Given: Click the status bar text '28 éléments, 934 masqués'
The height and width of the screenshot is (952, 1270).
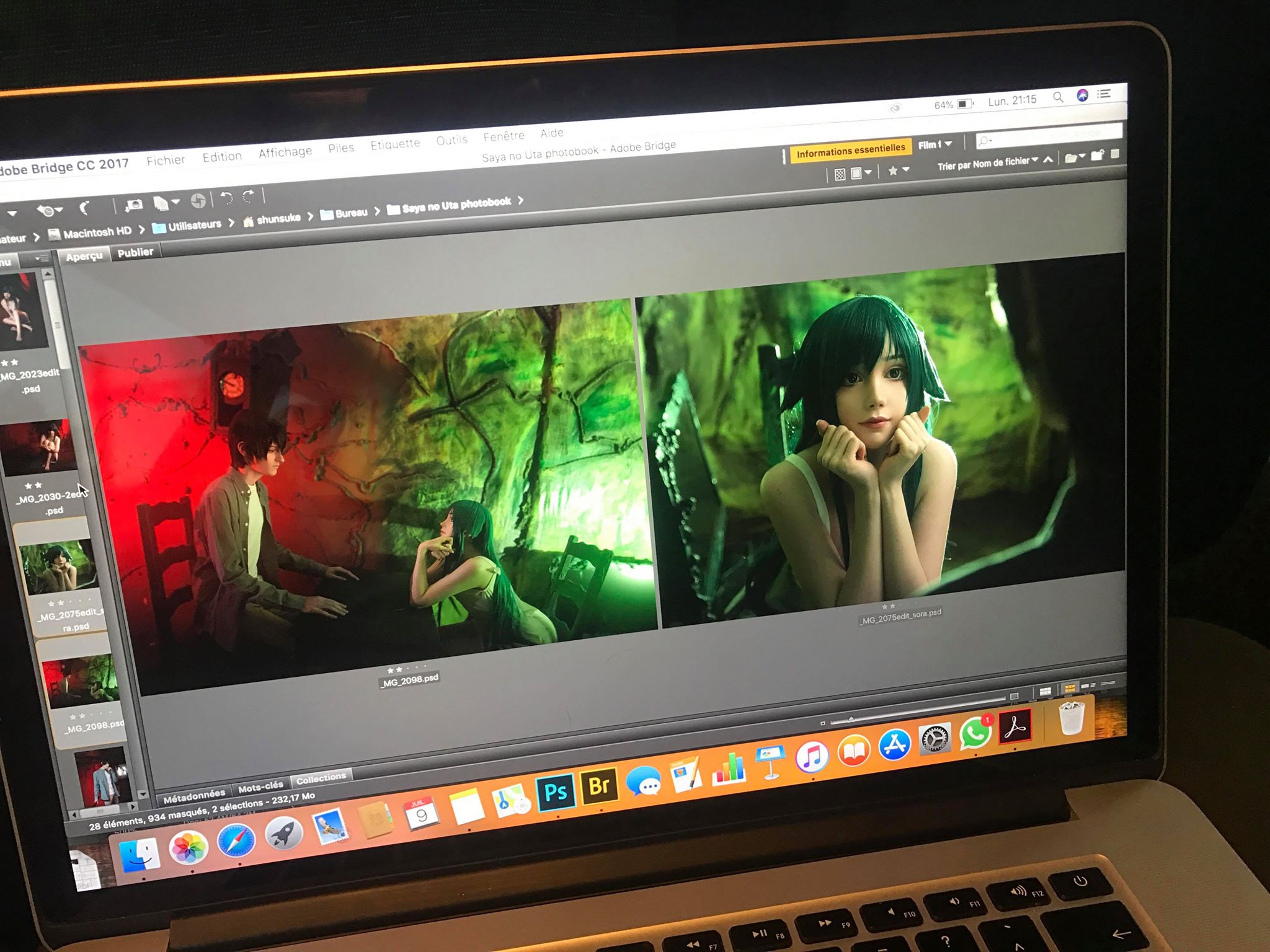Looking at the screenshot, I should click(x=148, y=819).
